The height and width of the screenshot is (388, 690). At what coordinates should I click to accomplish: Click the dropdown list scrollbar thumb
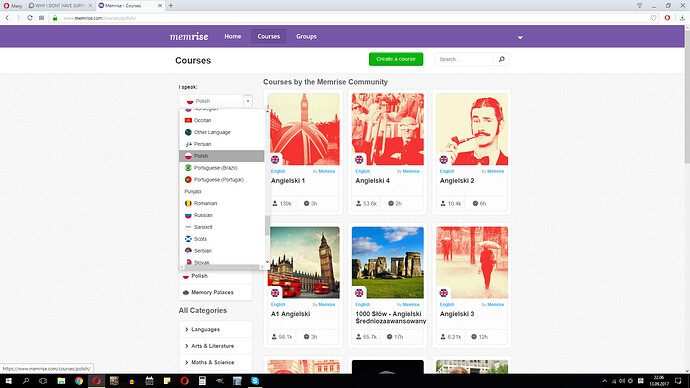[267, 225]
